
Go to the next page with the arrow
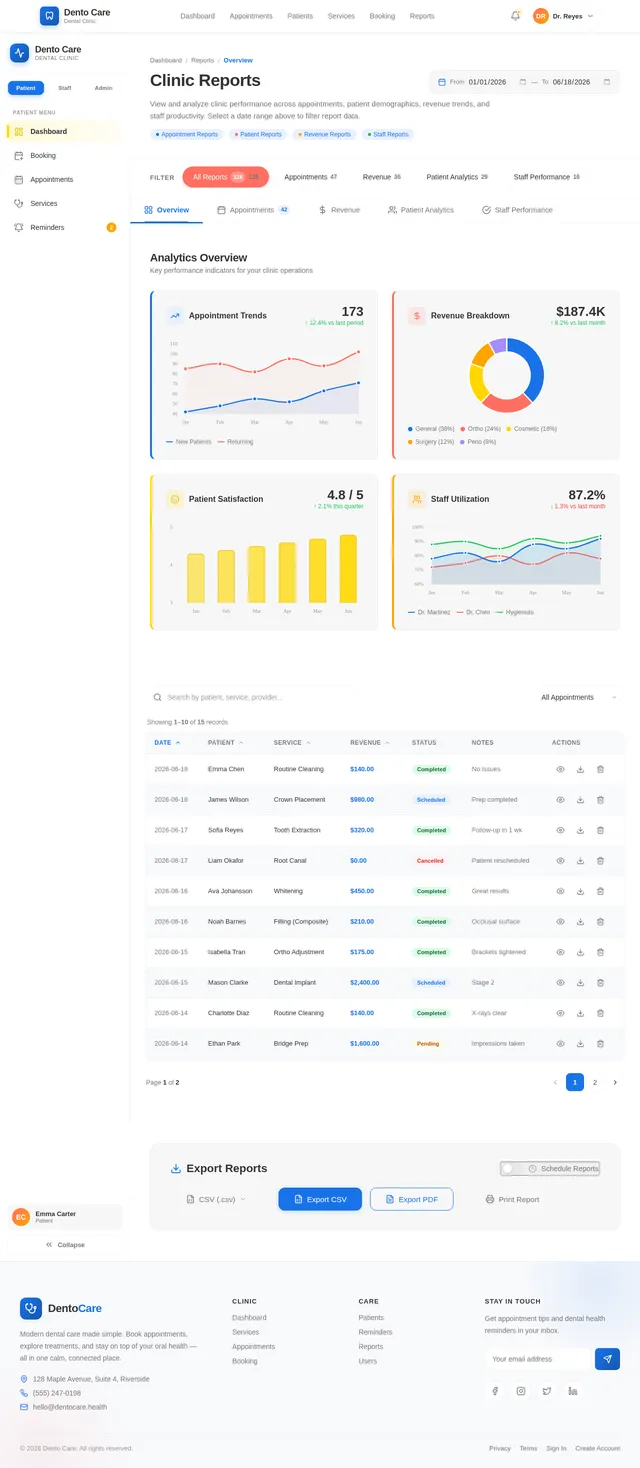615,1082
